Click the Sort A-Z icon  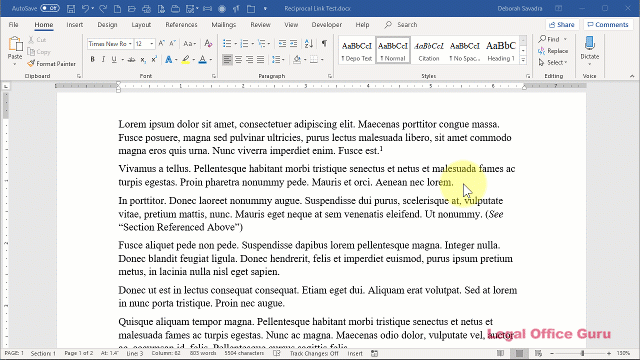309,43
